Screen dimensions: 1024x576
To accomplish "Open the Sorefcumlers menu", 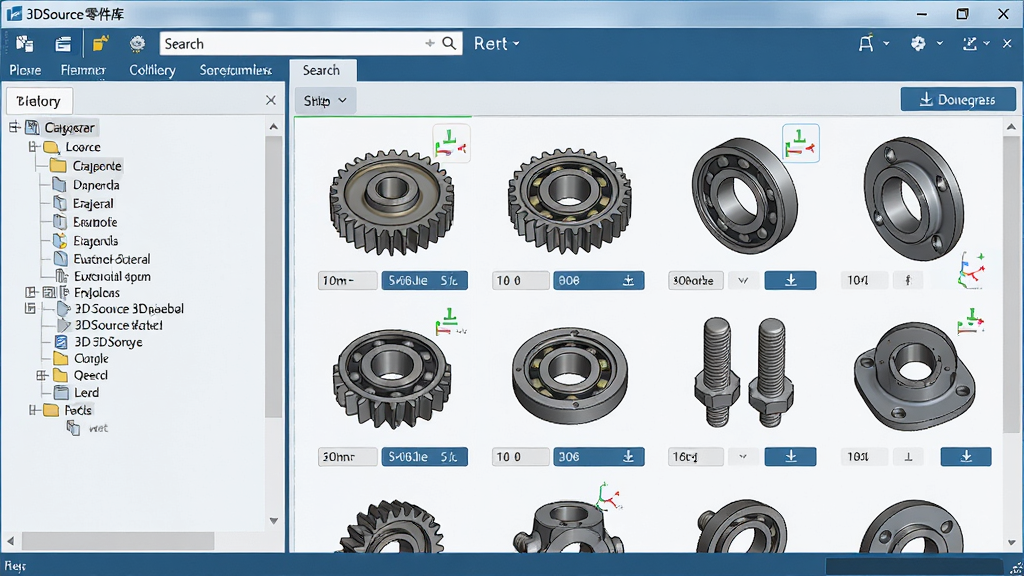I will 235,70.
